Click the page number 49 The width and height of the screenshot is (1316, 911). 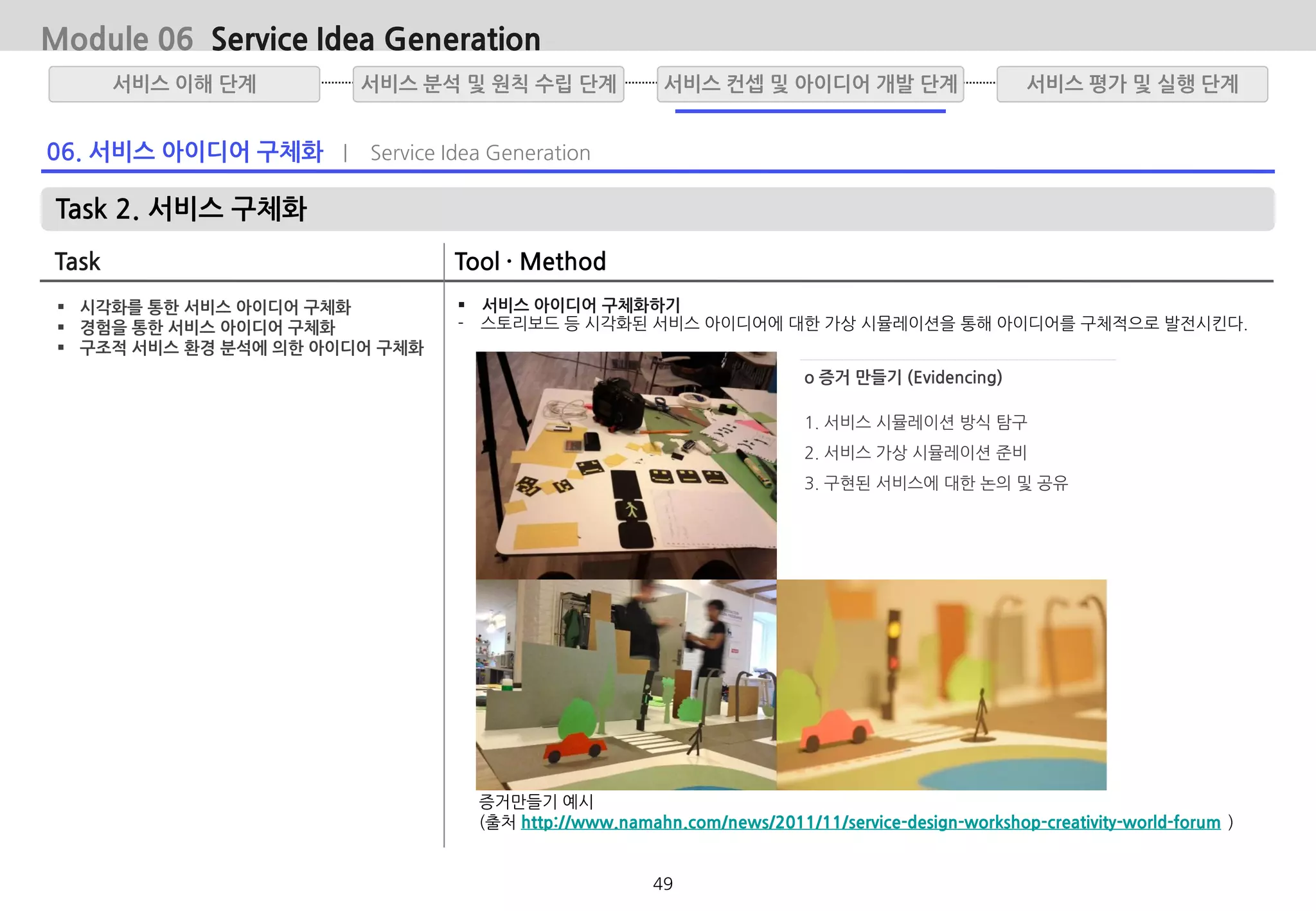[662, 884]
